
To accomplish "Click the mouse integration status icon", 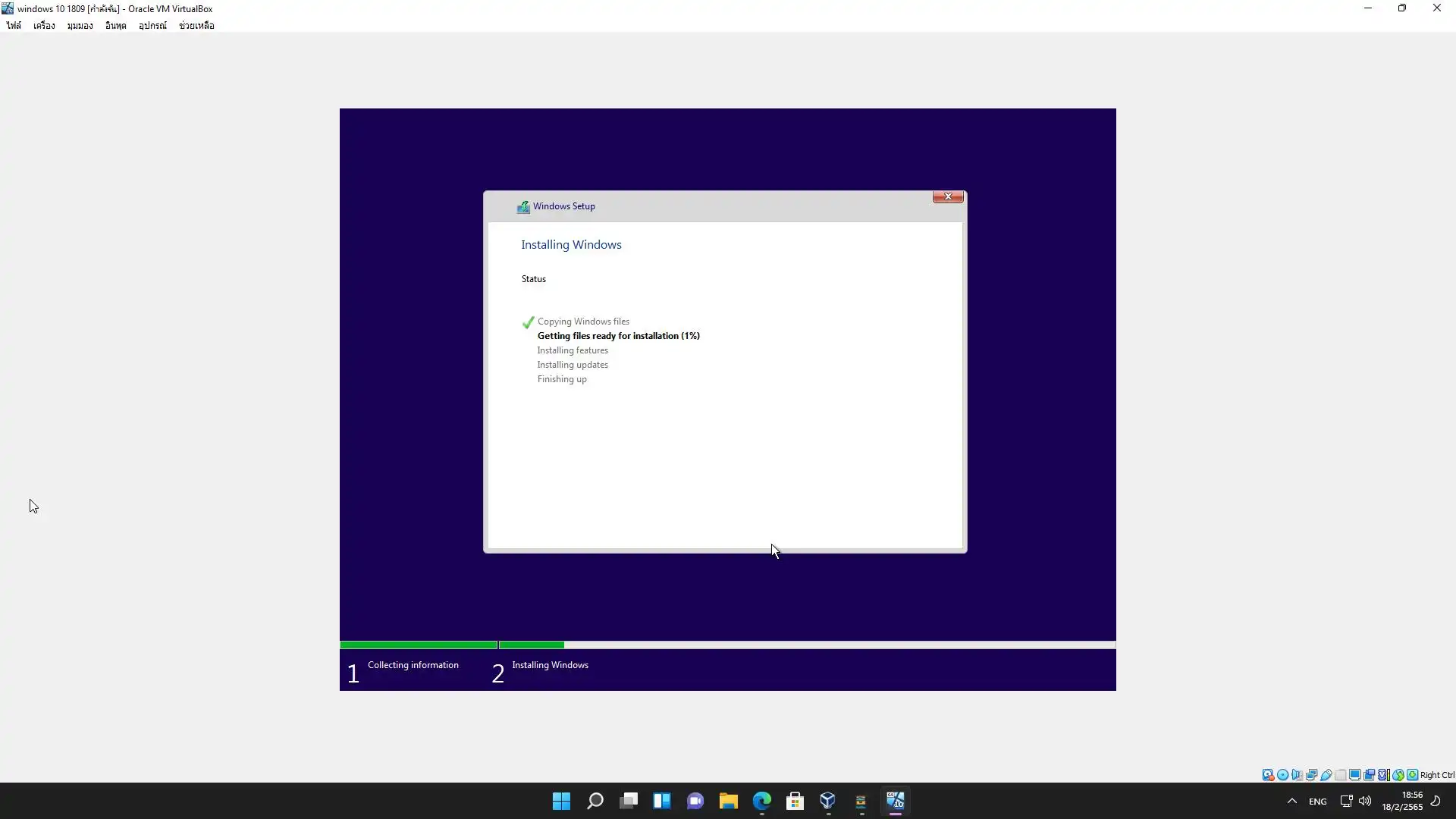I will click(1398, 775).
